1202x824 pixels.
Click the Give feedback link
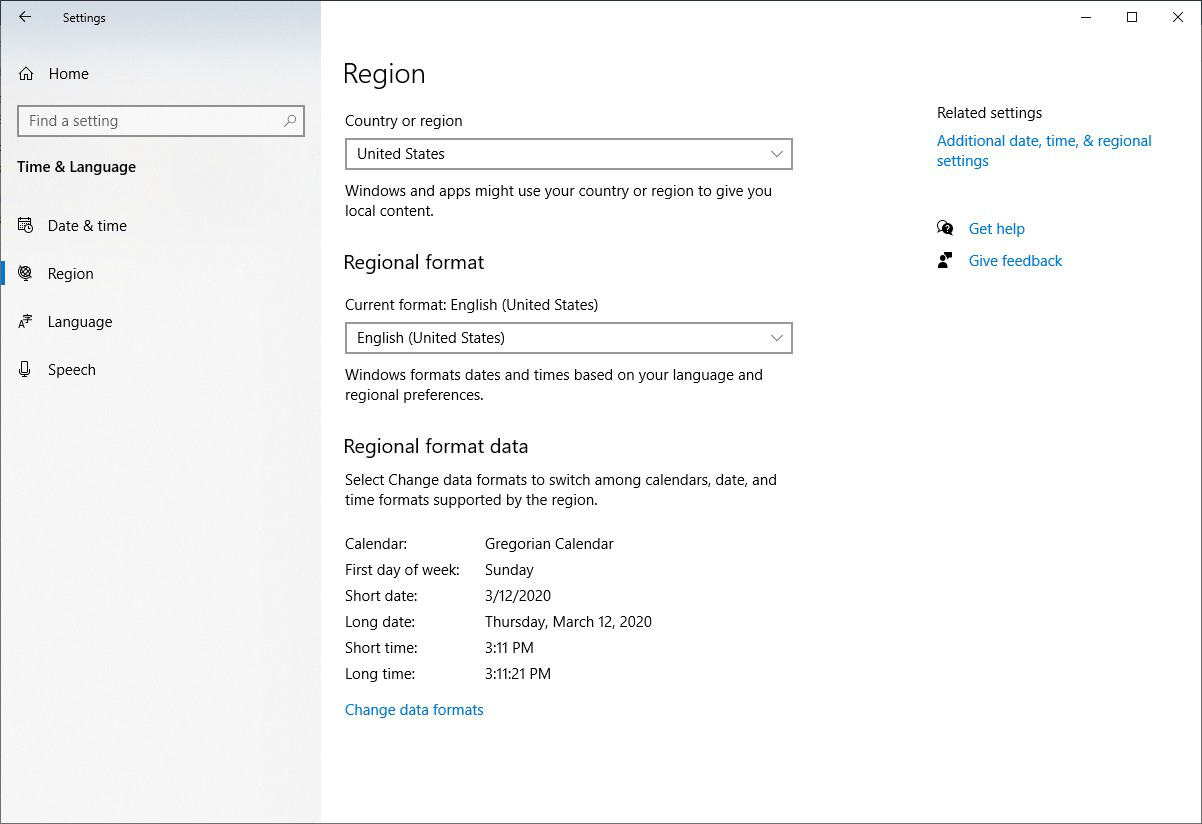coord(1015,261)
